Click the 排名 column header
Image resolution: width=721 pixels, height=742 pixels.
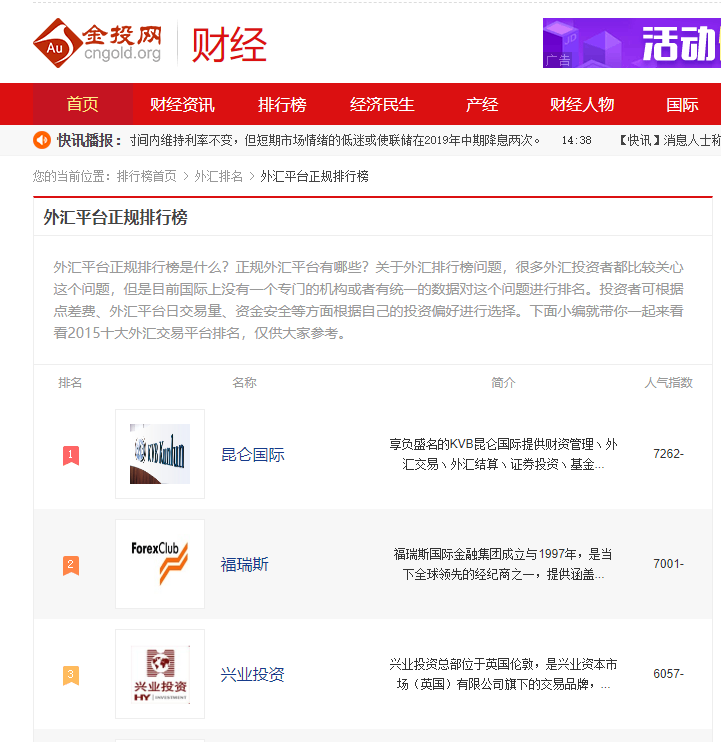point(70,382)
